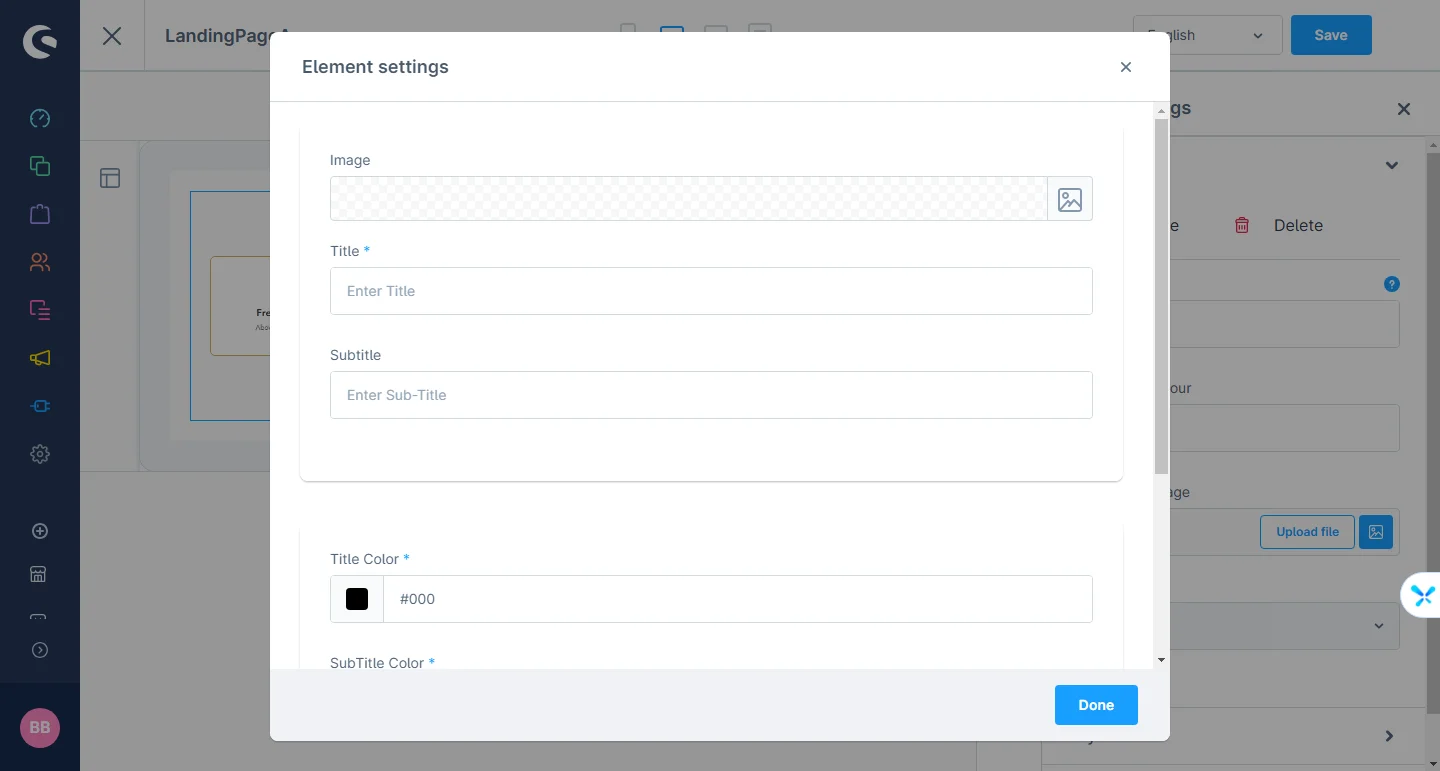1440x771 pixels.
Task: Click the Done button
Action: click(x=1096, y=705)
